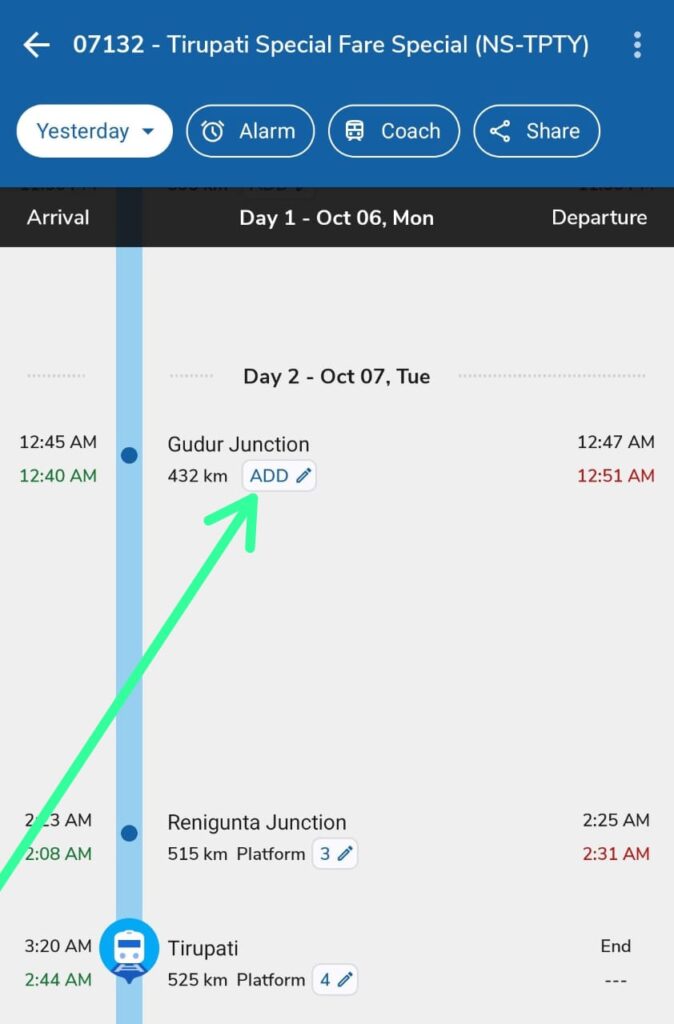This screenshot has width=674, height=1024.
Task: Tap the Departure column header
Action: 599,218
